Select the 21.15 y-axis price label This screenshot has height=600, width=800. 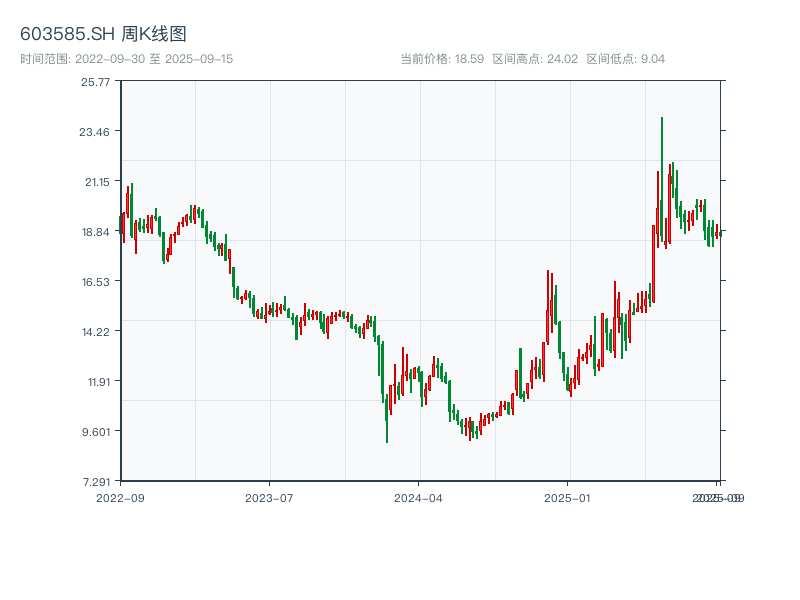pyautogui.click(x=96, y=182)
